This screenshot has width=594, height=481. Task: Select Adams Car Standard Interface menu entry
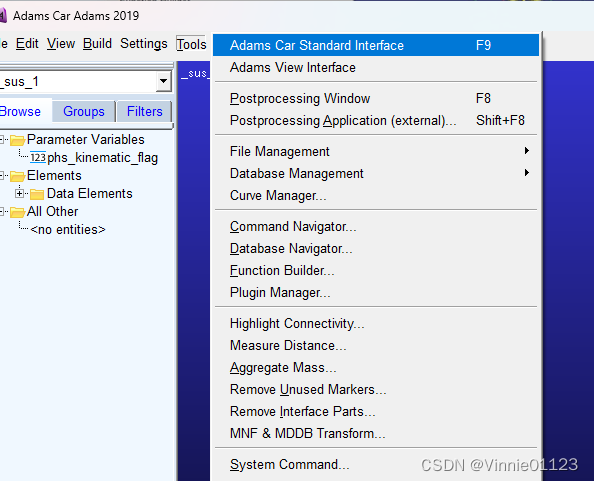click(376, 45)
